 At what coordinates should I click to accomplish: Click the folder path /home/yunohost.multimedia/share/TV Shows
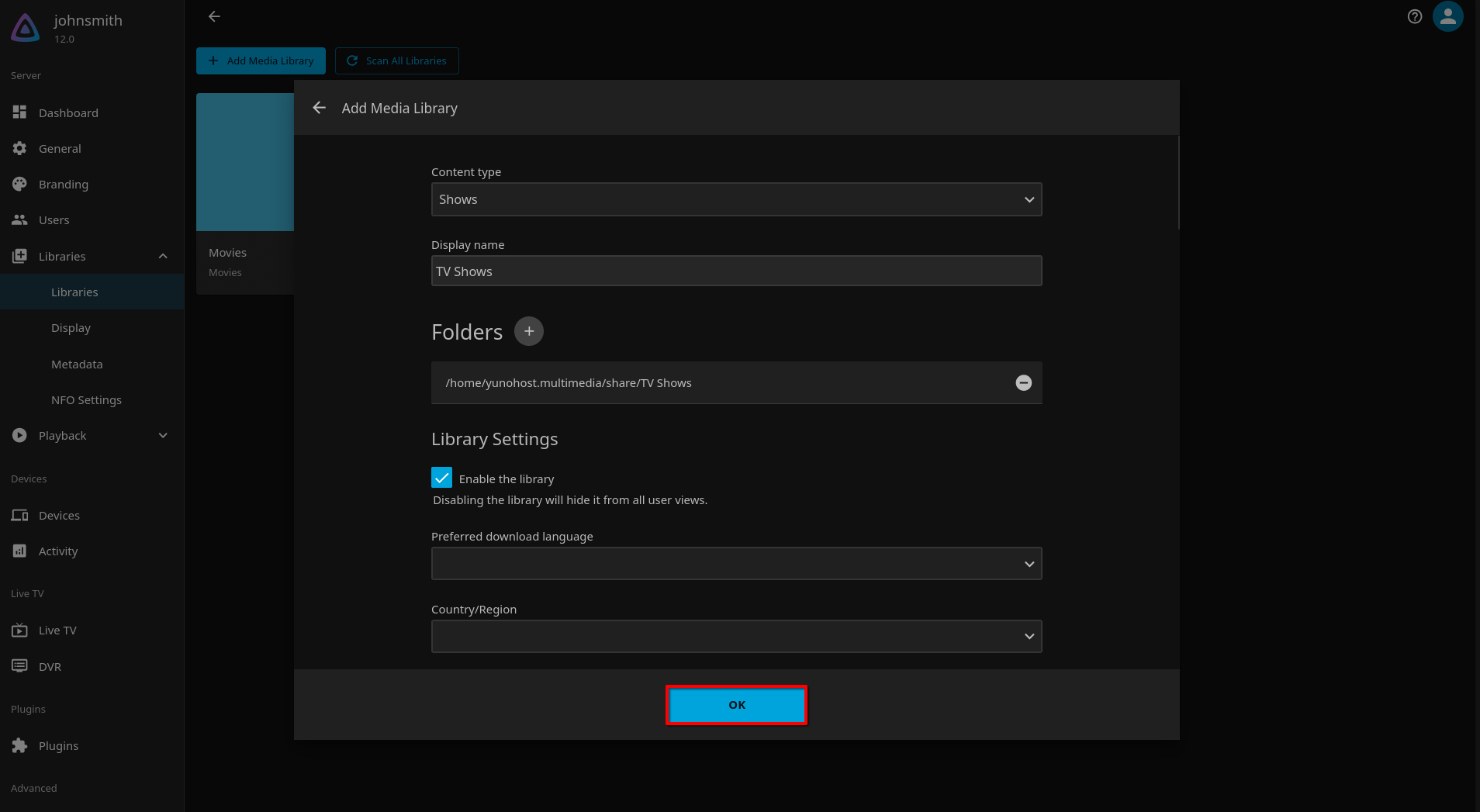(x=569, y=383)
